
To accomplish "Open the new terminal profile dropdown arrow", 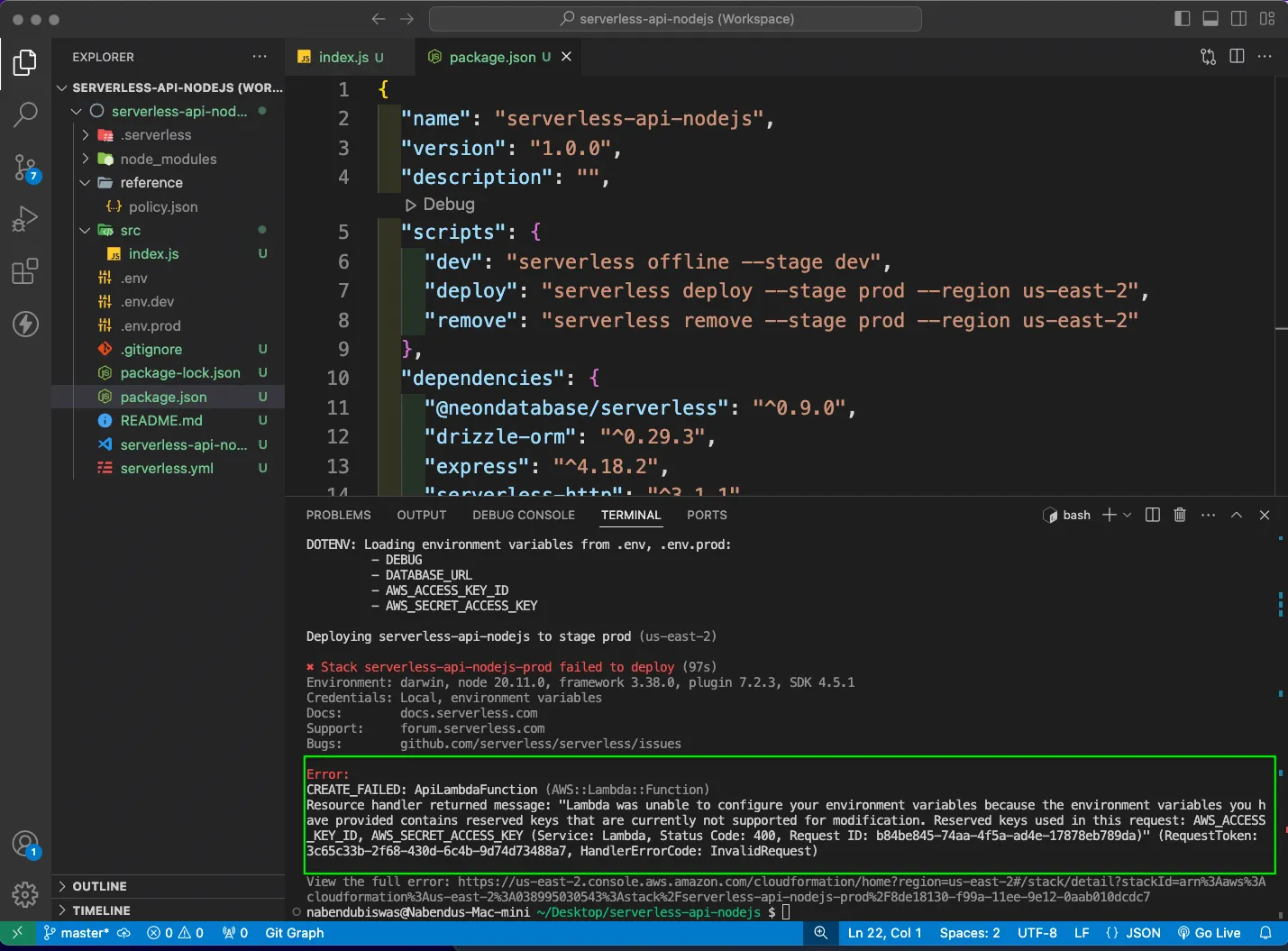I will tap(1128, 515).
